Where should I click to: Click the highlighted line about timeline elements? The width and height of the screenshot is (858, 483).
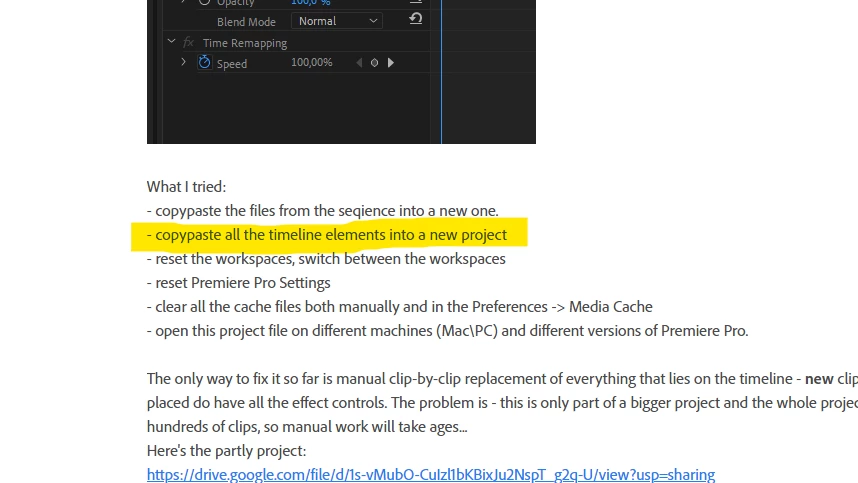click(327, 235)
